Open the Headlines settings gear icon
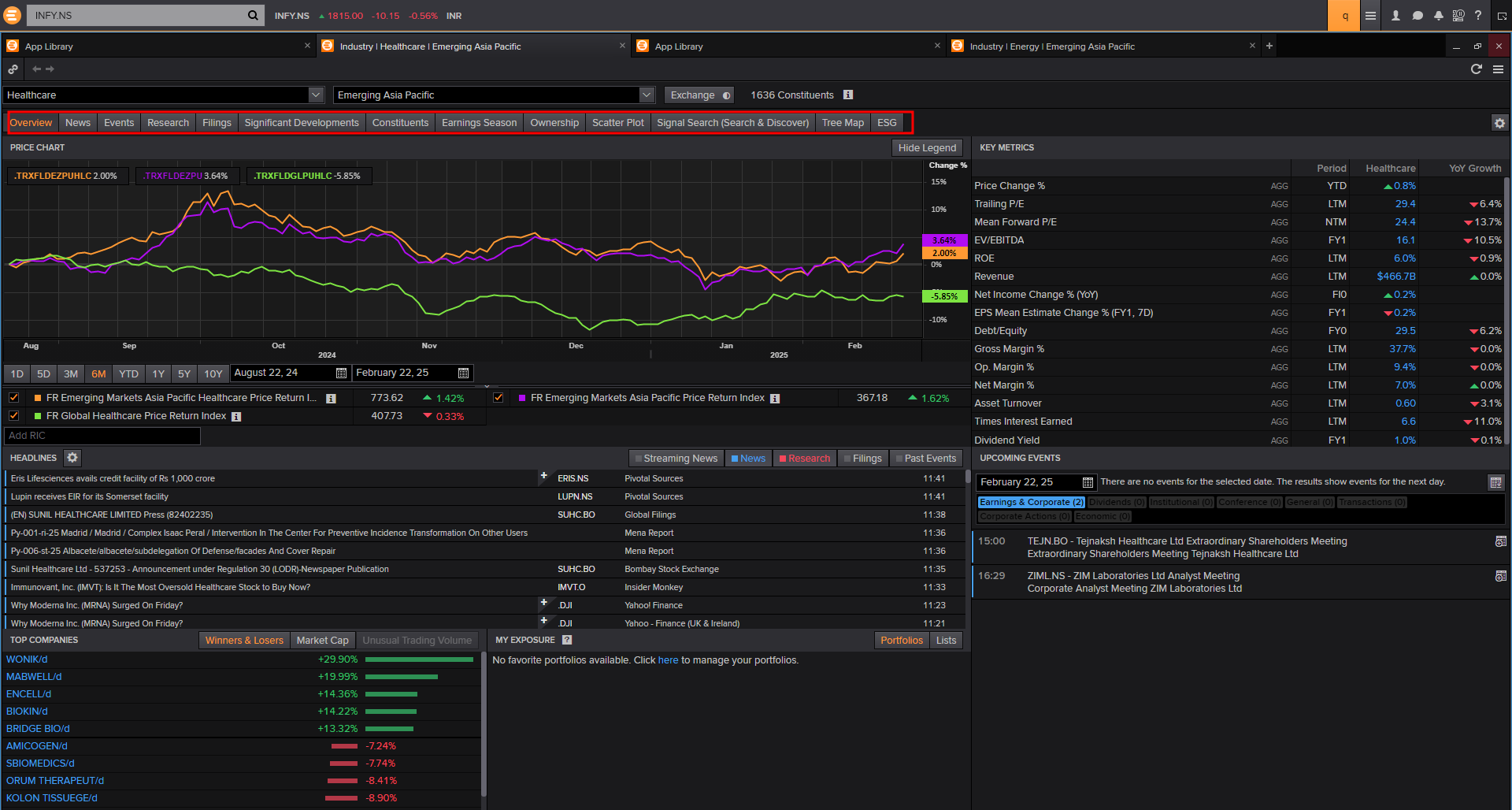 pos(72,458)
